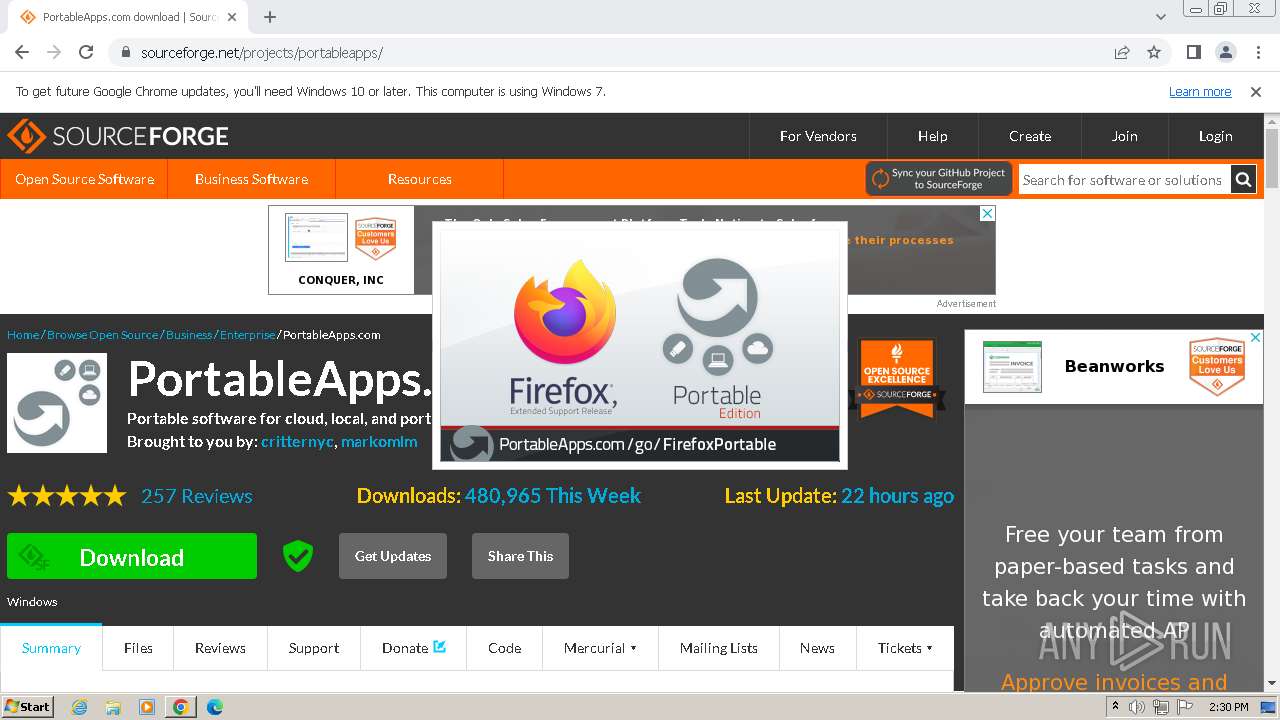Select the Support tab
The image size is (1280, 720).
(314, 648)
